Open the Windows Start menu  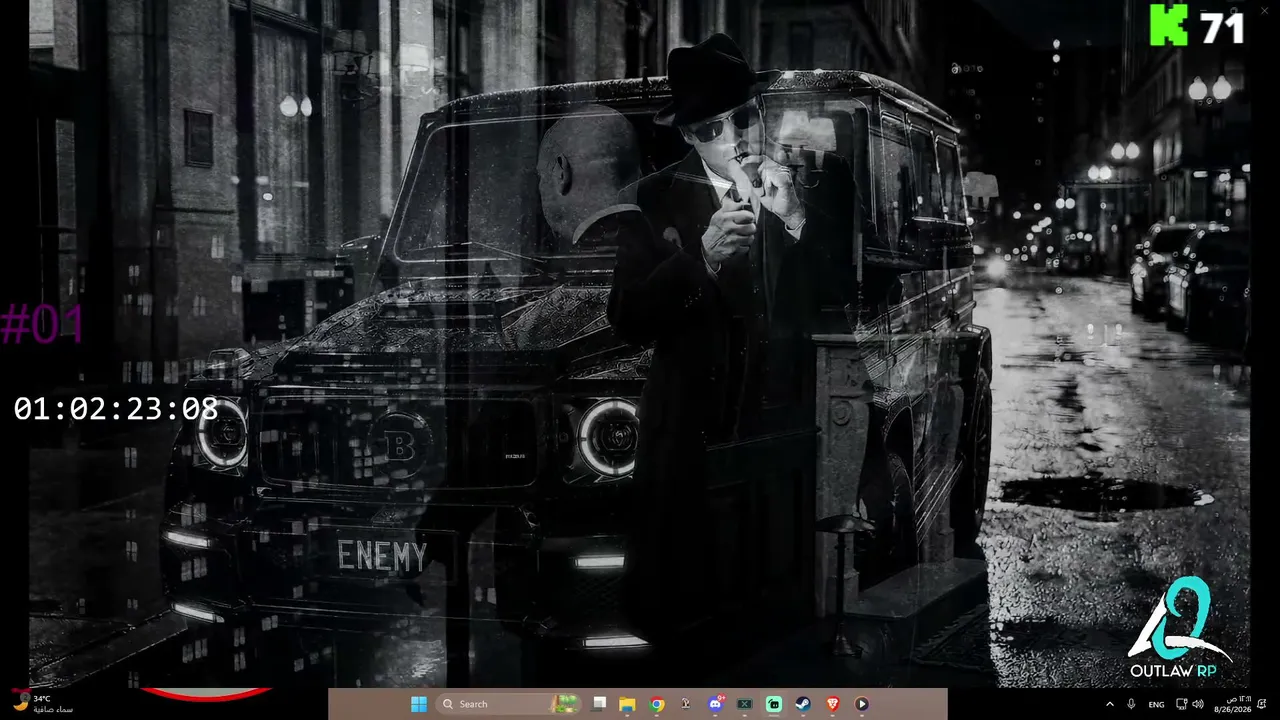click(419, 704)
